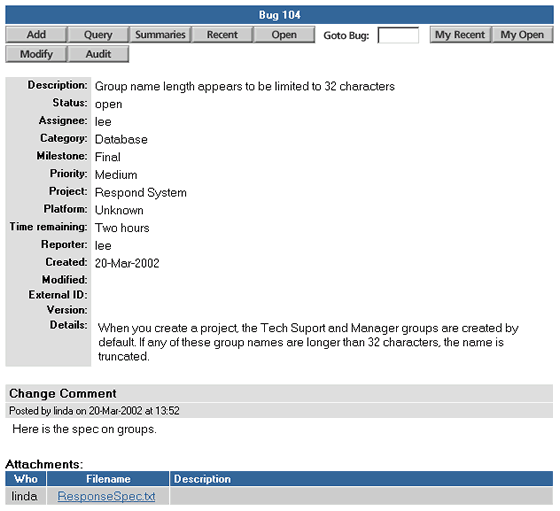
Task: Click the Posted by linda line
Action: pos(94,411)
